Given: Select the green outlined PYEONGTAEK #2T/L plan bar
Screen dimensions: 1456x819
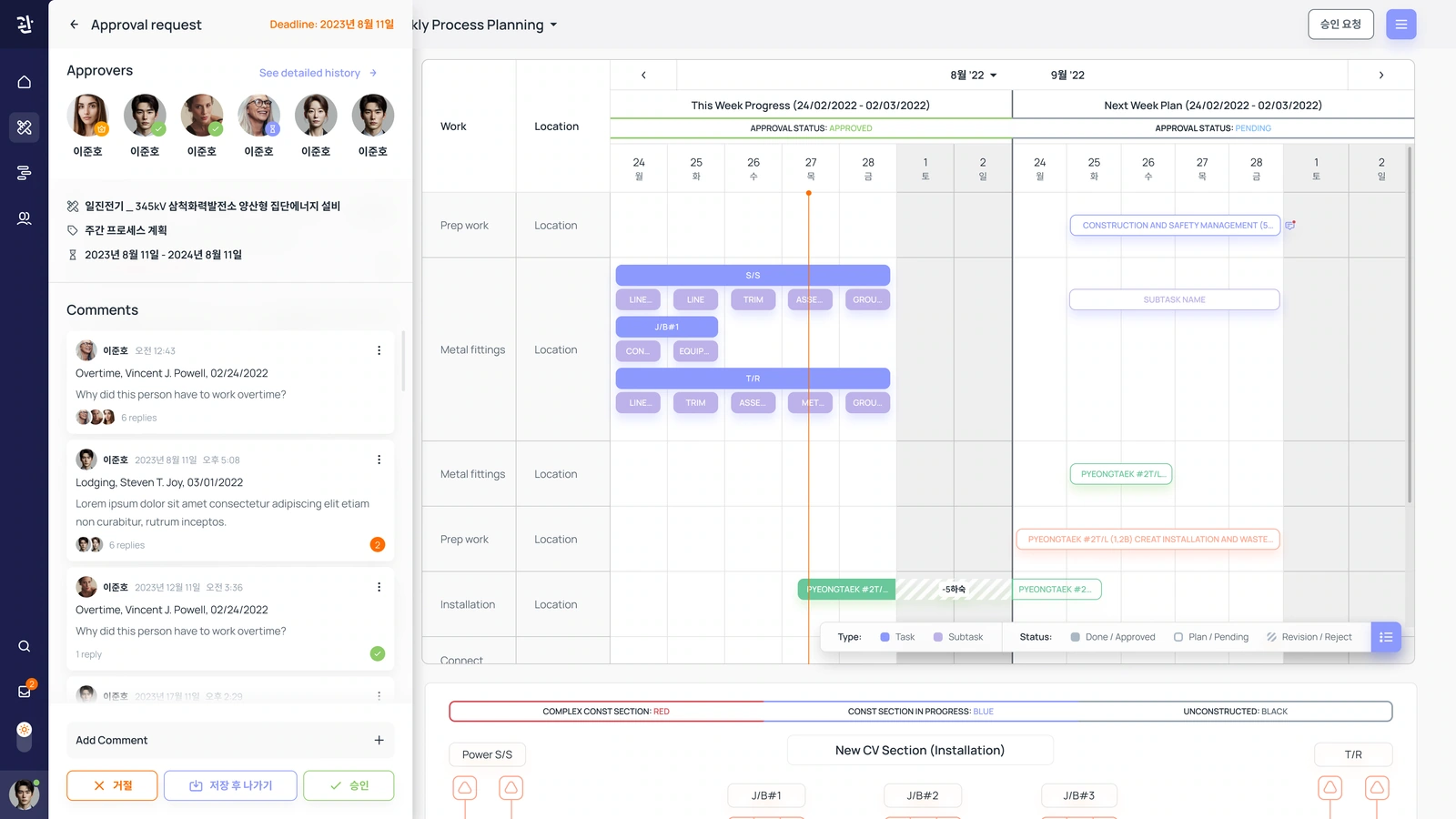Looking at the screenshot, I should pos(1121,474).
